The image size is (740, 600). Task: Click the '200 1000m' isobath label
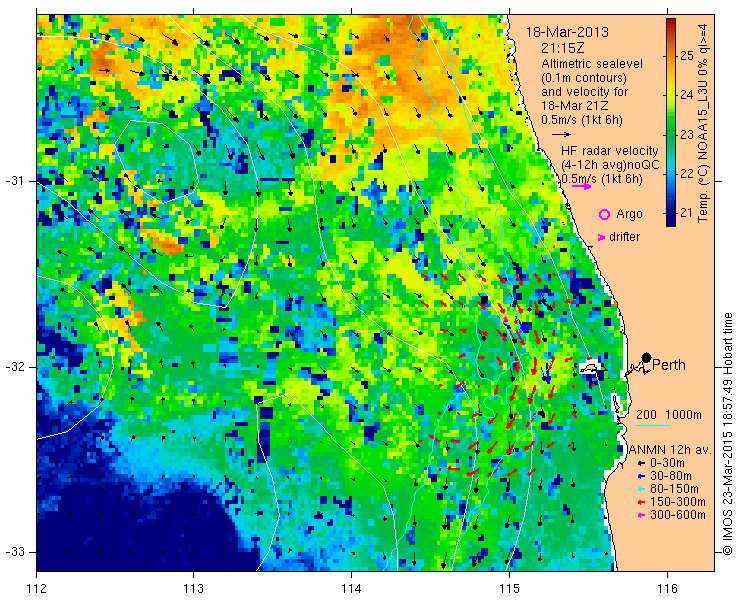click(x=669, y=415)
